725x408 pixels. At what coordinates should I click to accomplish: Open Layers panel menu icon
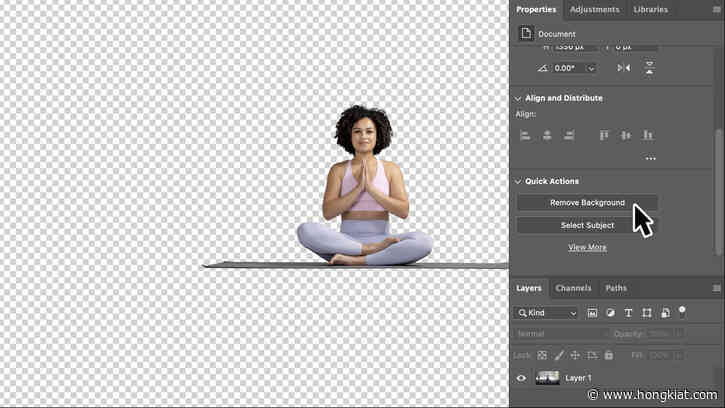pos(716,288)
